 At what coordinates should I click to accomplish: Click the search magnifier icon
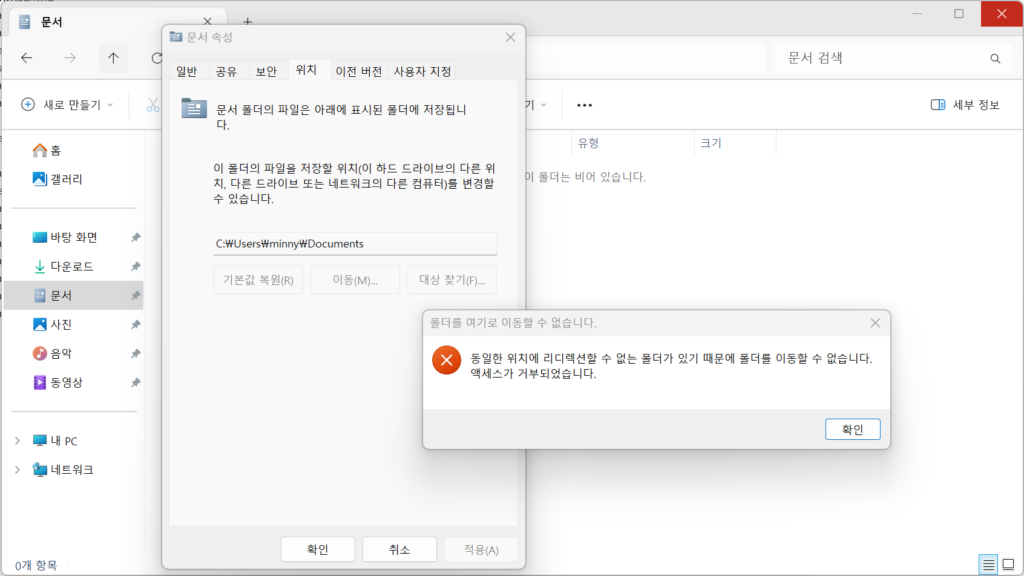coord(995,58)
